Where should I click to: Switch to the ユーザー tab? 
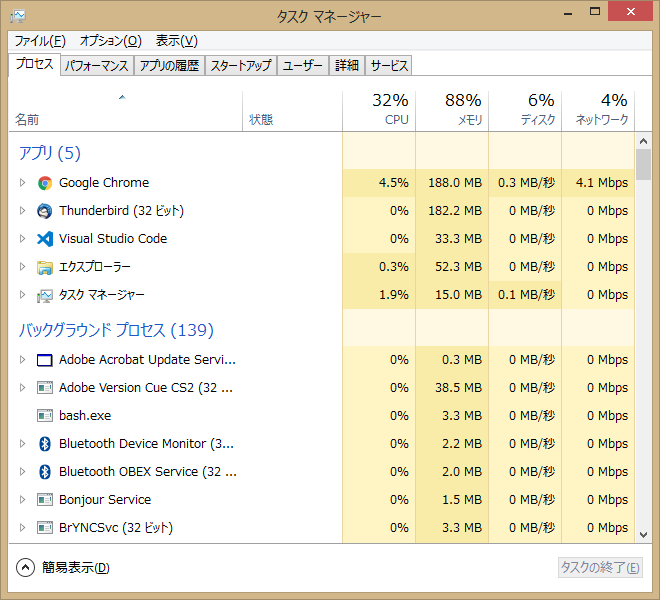click(x=303, y=66)
